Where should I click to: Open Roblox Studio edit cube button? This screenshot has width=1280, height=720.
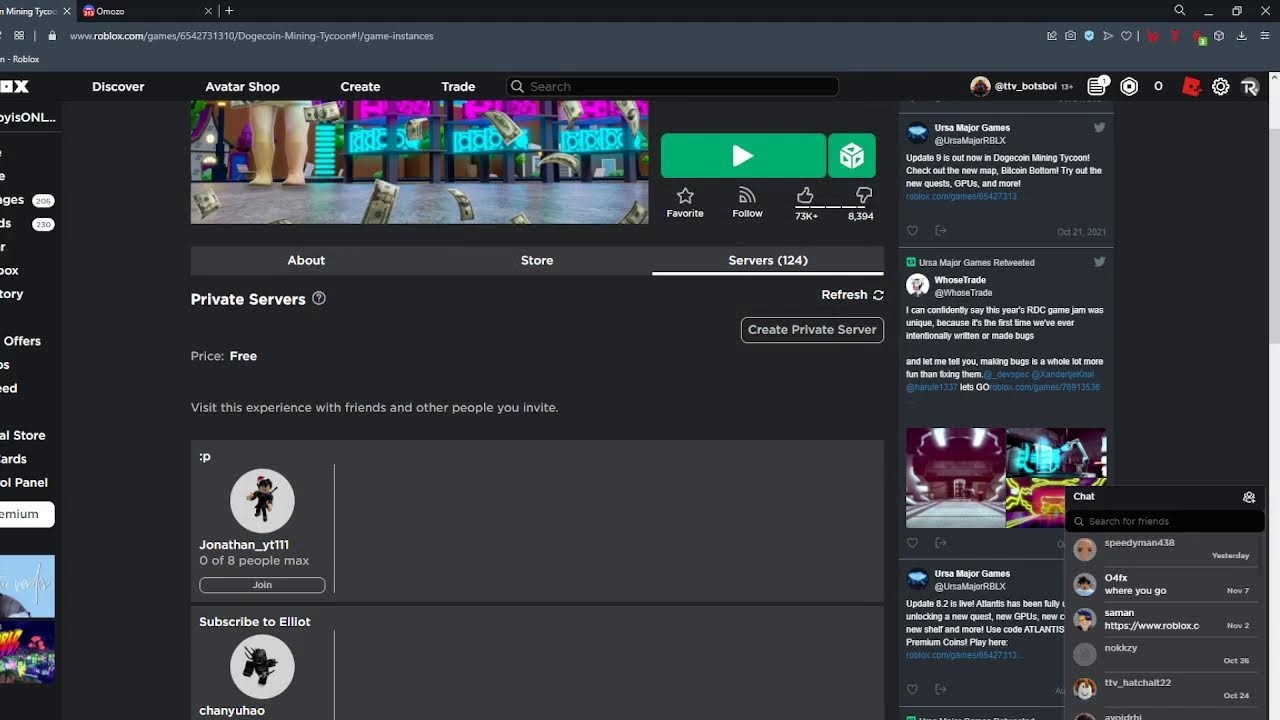click(852, 156)
